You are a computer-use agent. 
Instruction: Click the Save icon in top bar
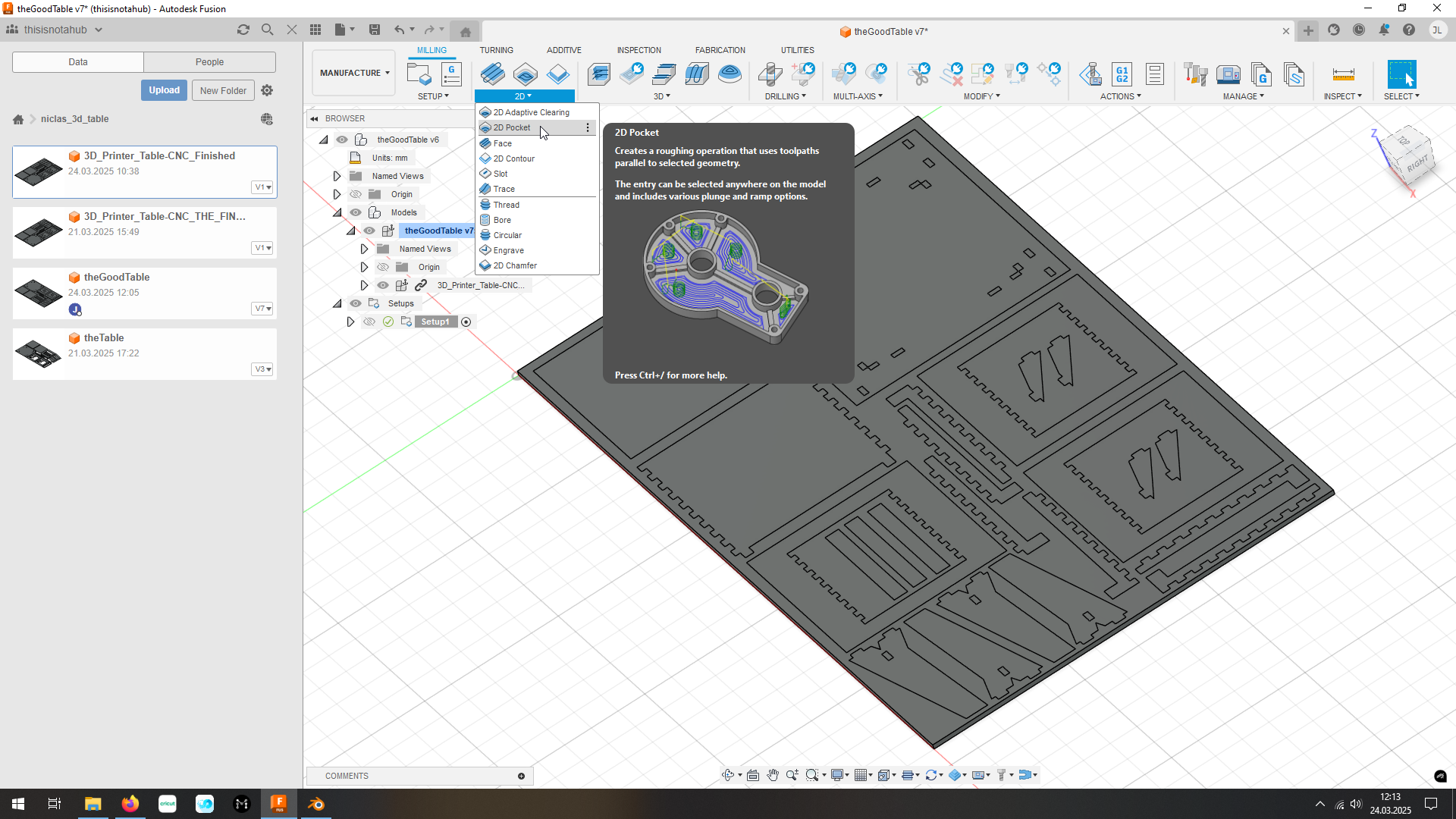(x=374, y=30)
